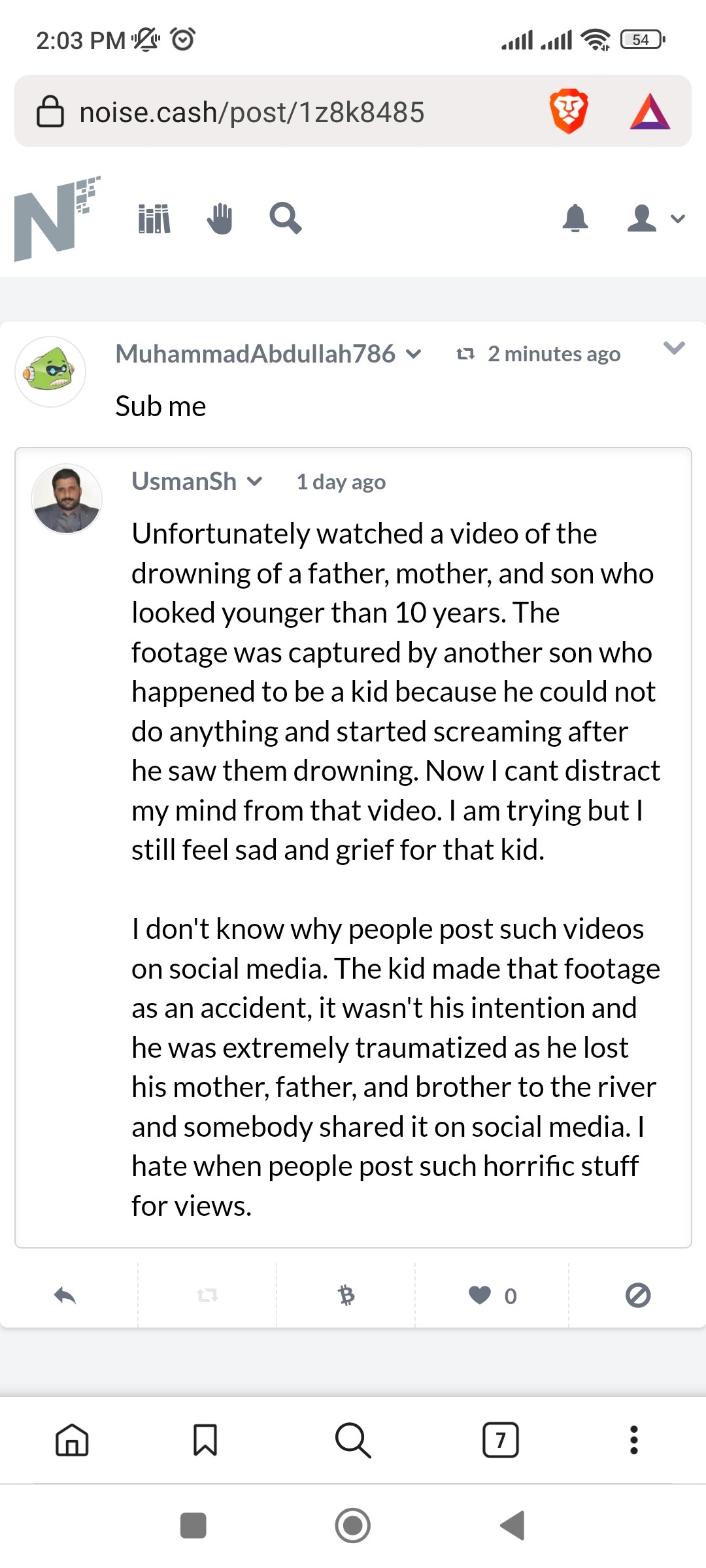
Task: Reply to the post using arrow
Action: click(65, 1295)
